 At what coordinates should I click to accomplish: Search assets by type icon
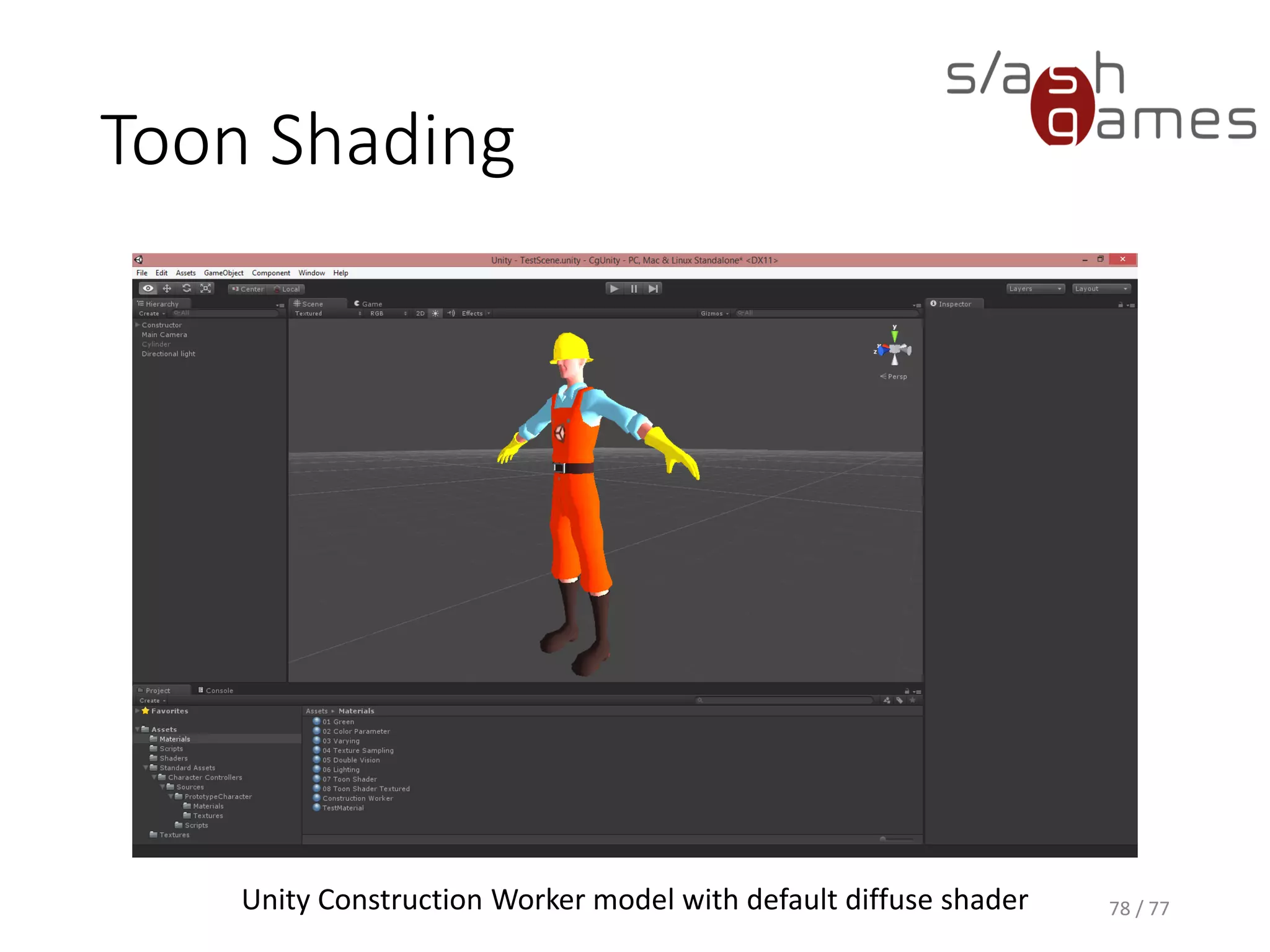pos(887,700)
